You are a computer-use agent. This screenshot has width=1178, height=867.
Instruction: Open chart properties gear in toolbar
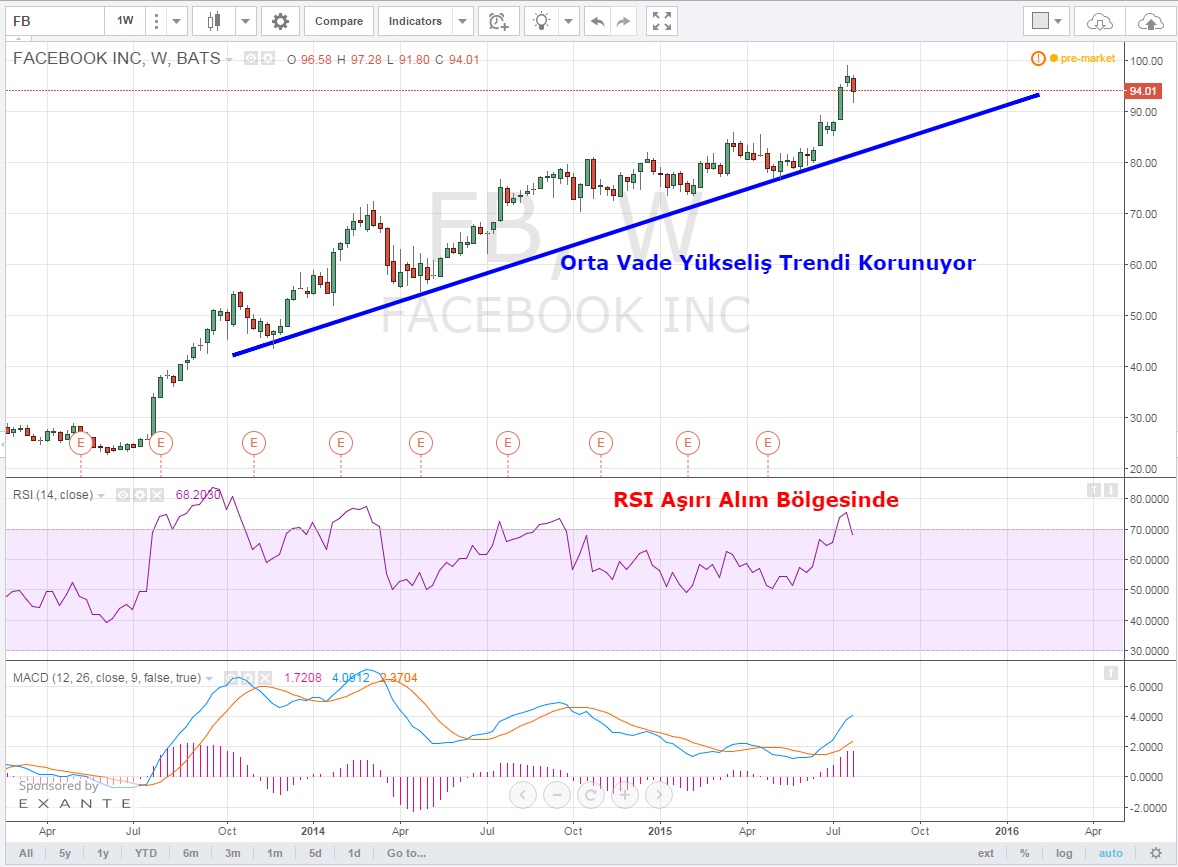tap(280, 21)
